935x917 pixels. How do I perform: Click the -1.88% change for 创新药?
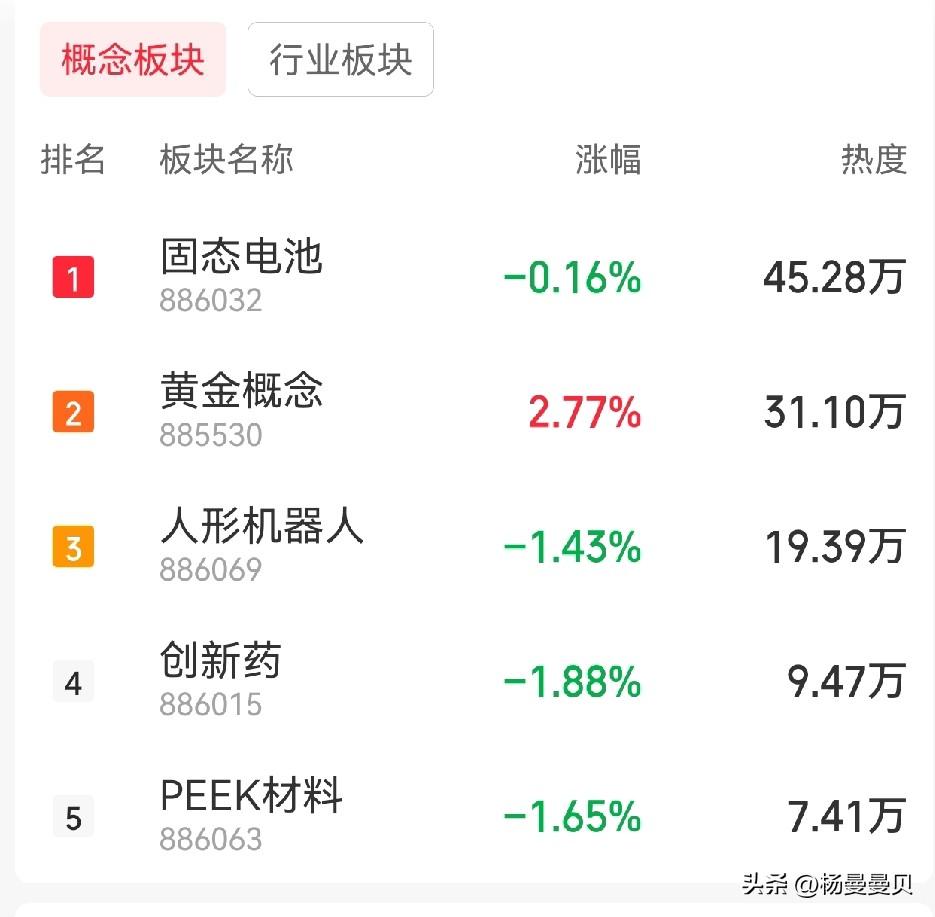click(572, 682)
